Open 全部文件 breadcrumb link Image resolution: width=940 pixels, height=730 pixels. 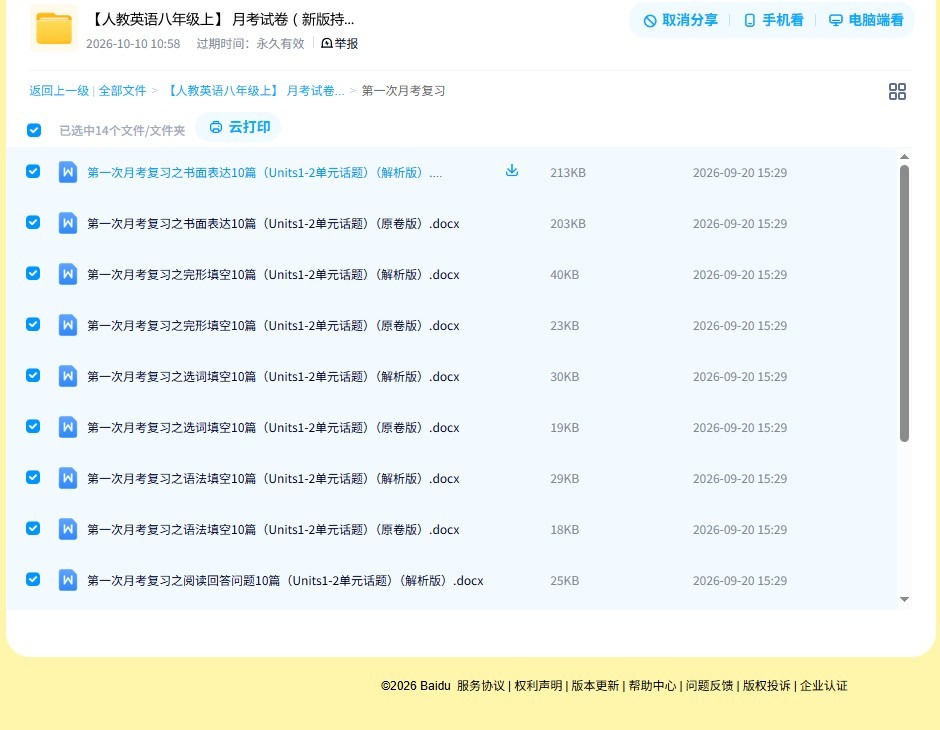click(122, 91)
